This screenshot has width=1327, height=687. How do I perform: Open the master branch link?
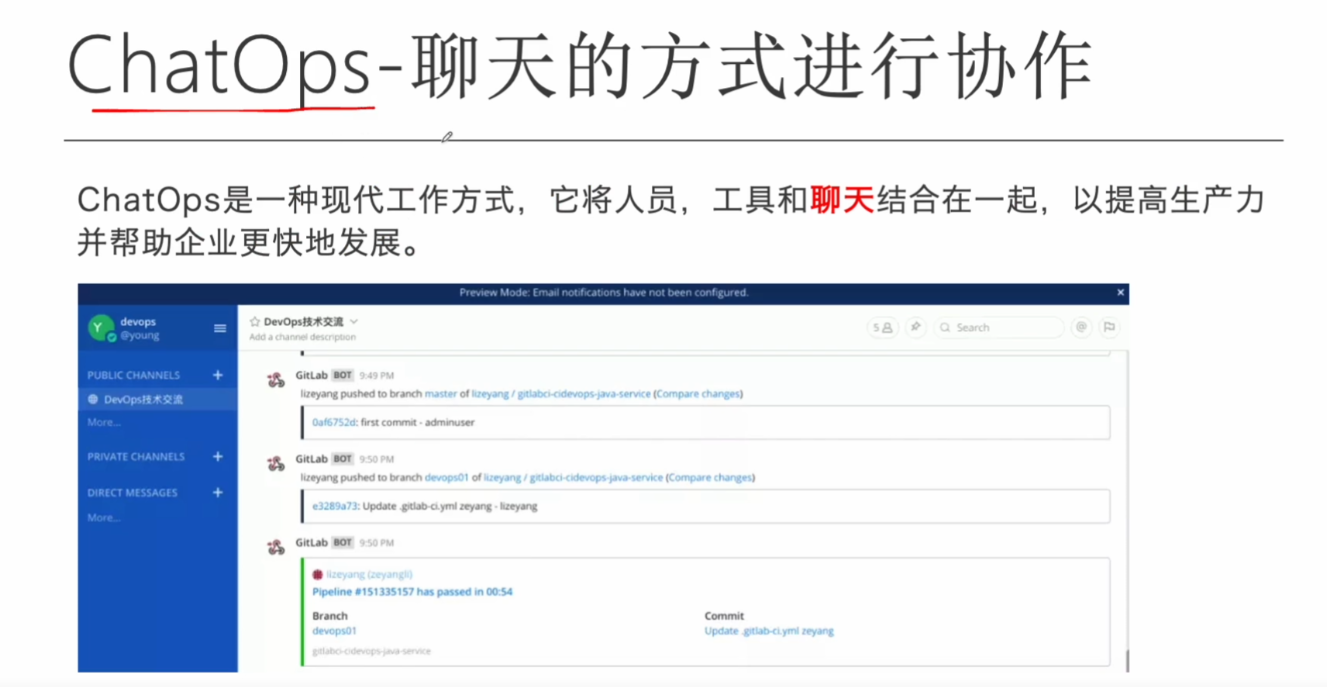tap(441, 394)
